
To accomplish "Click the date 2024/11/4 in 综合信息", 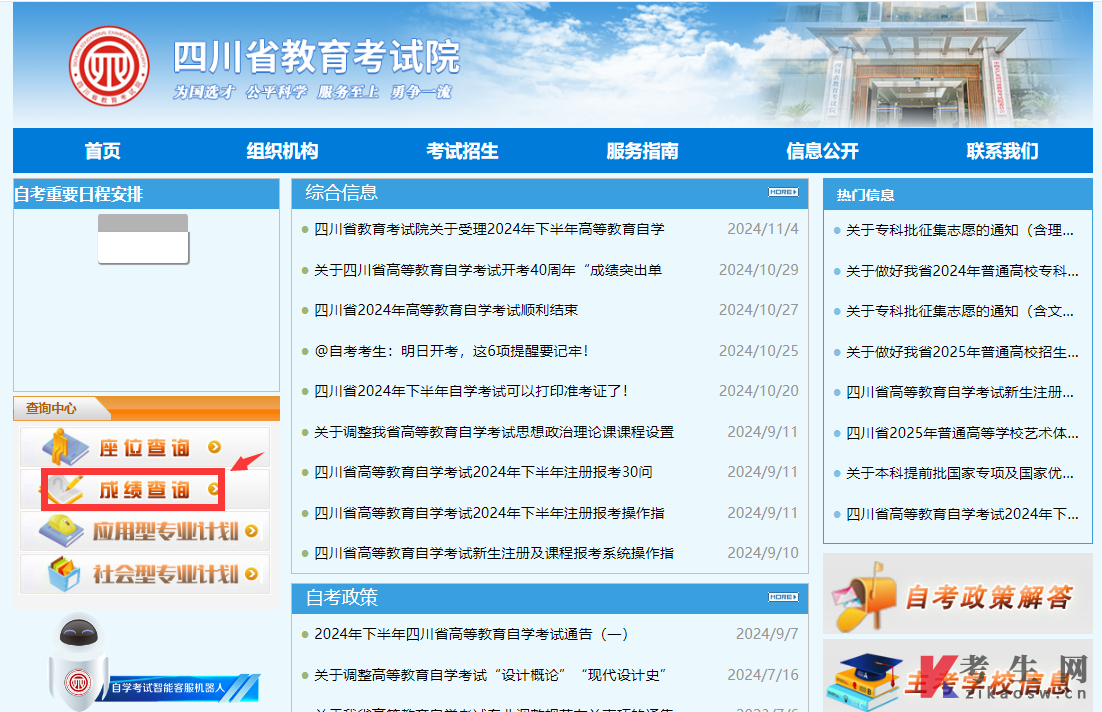I will click(x=763, y=229).
